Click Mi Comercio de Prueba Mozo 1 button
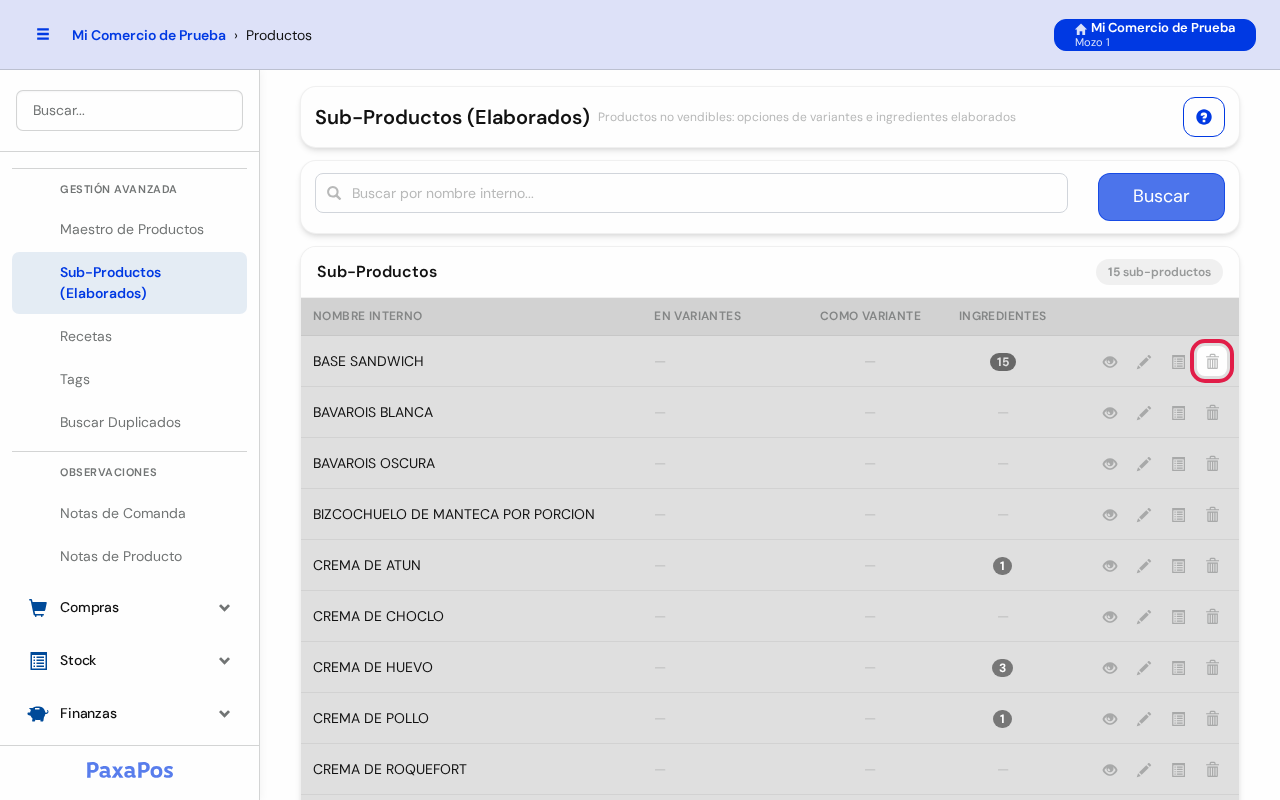The image size is (1280, 800). [1155, 35]
